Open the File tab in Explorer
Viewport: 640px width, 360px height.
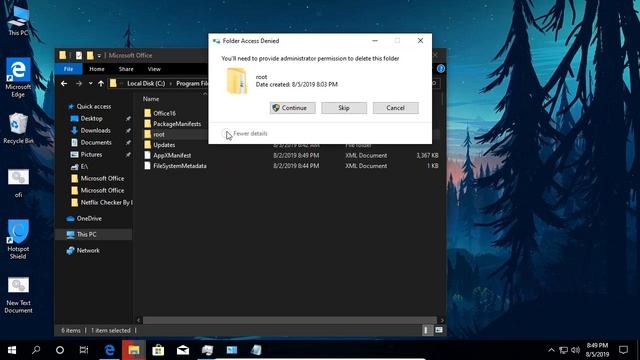pos(69,69)
